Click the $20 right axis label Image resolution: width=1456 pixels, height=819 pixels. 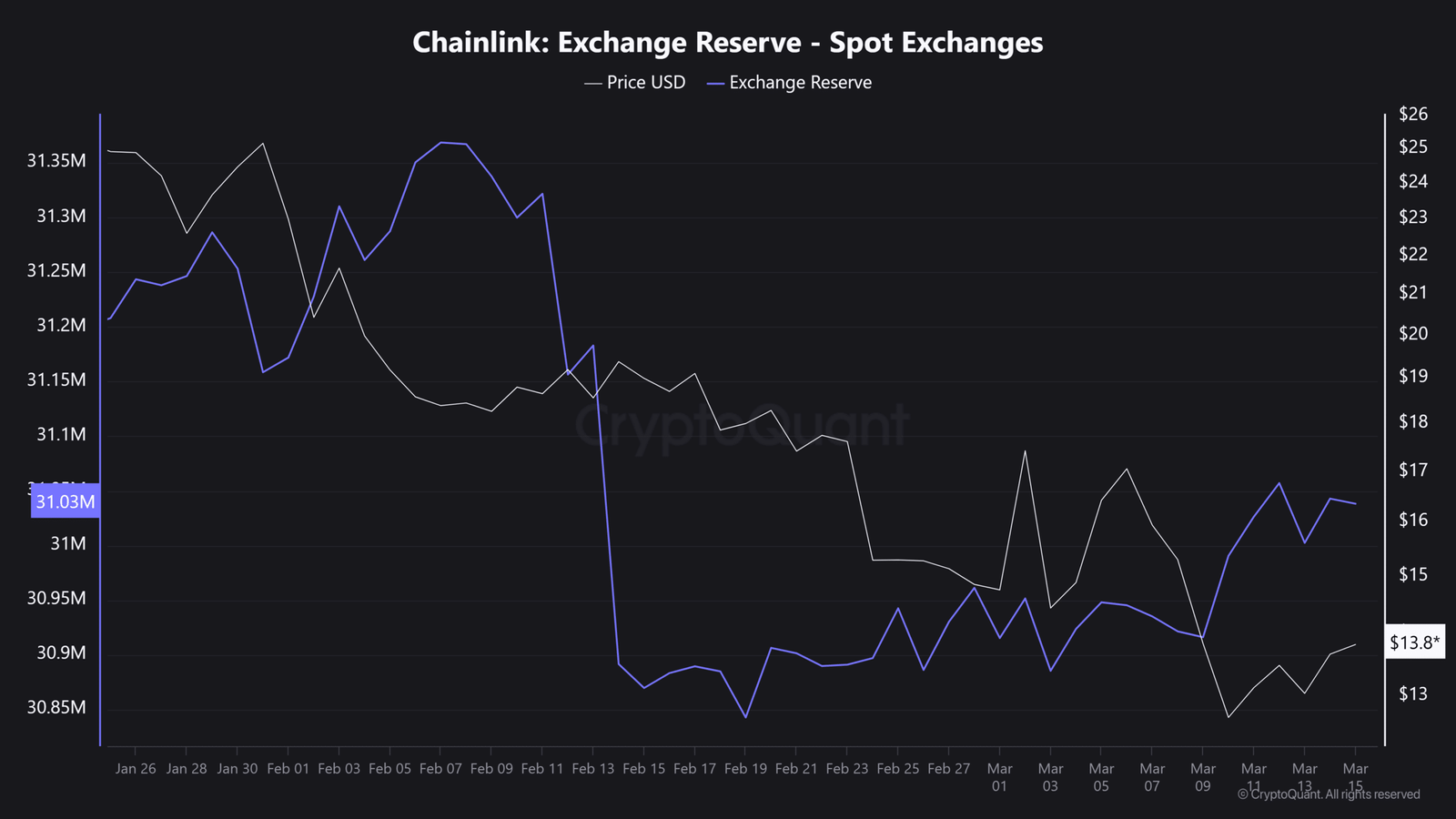[1413, 333]
